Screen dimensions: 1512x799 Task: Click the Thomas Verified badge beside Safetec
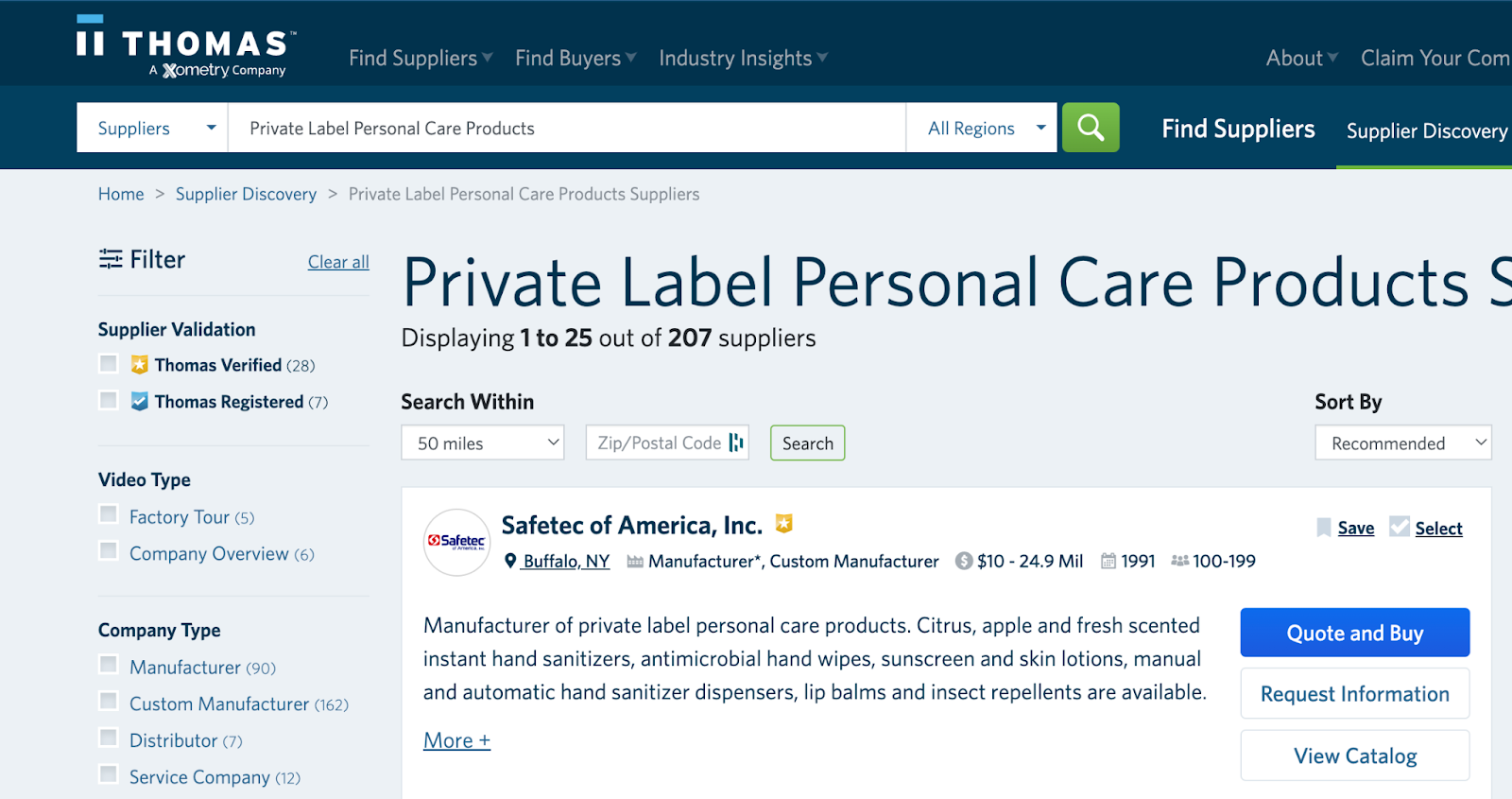pos(783,523)
